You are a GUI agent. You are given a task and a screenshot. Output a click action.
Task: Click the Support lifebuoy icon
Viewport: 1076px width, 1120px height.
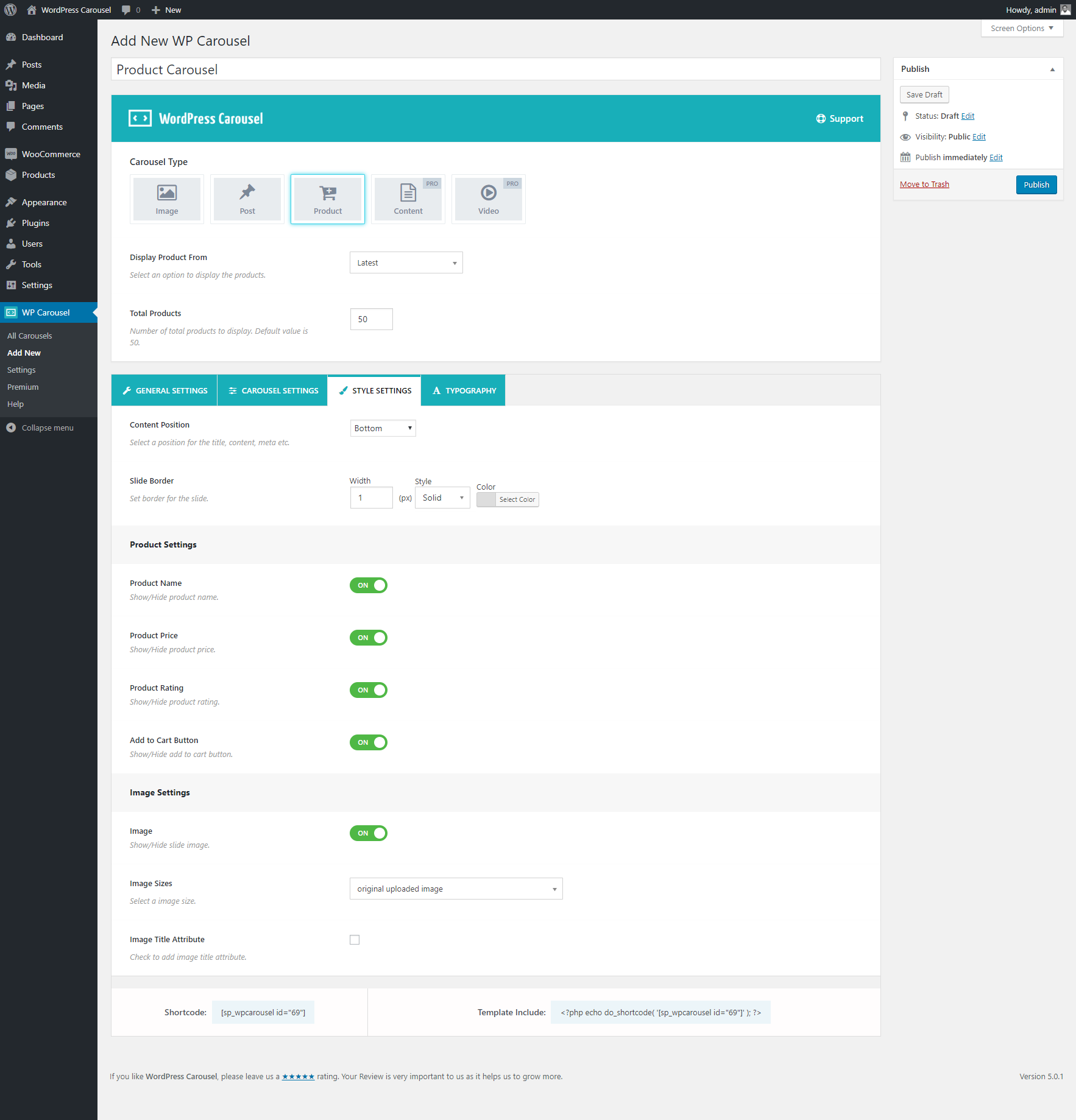click(x=821, y=119)
